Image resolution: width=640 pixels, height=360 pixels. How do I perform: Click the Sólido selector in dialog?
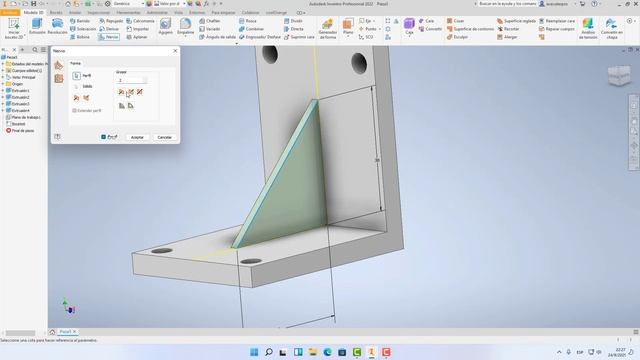tap(76, 86)
